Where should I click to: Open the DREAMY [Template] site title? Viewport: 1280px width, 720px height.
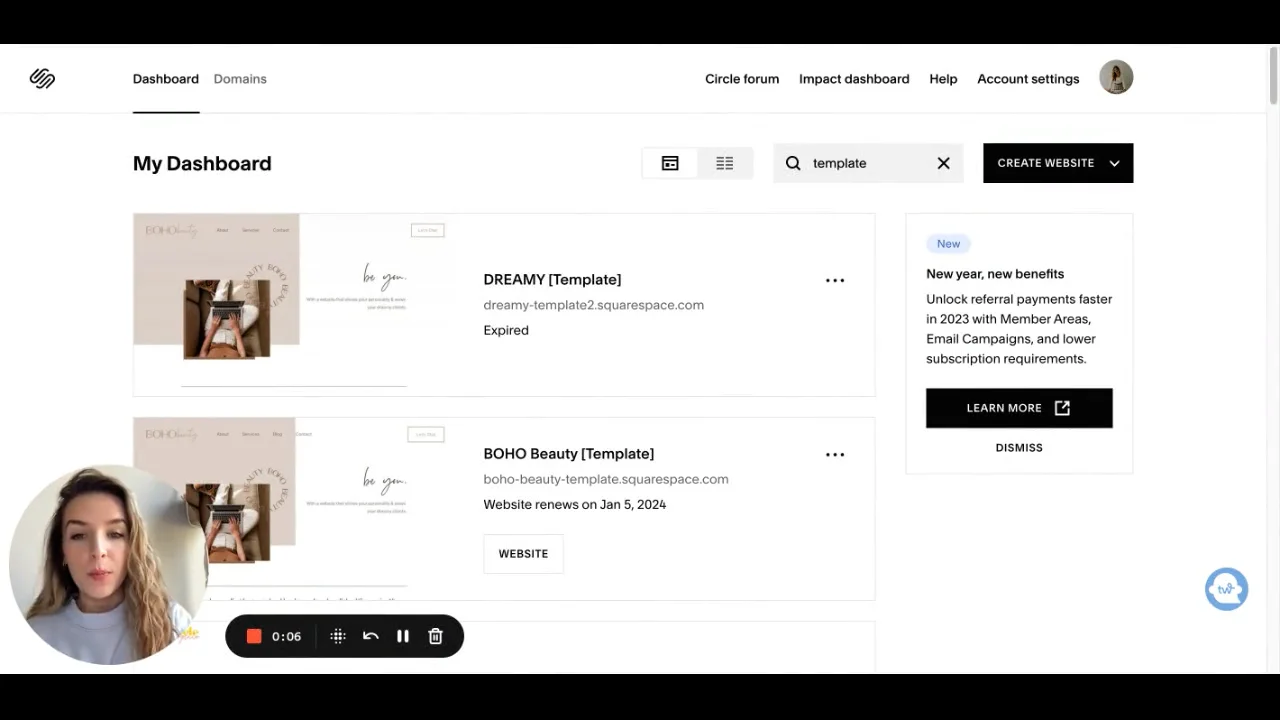(552, 280)
